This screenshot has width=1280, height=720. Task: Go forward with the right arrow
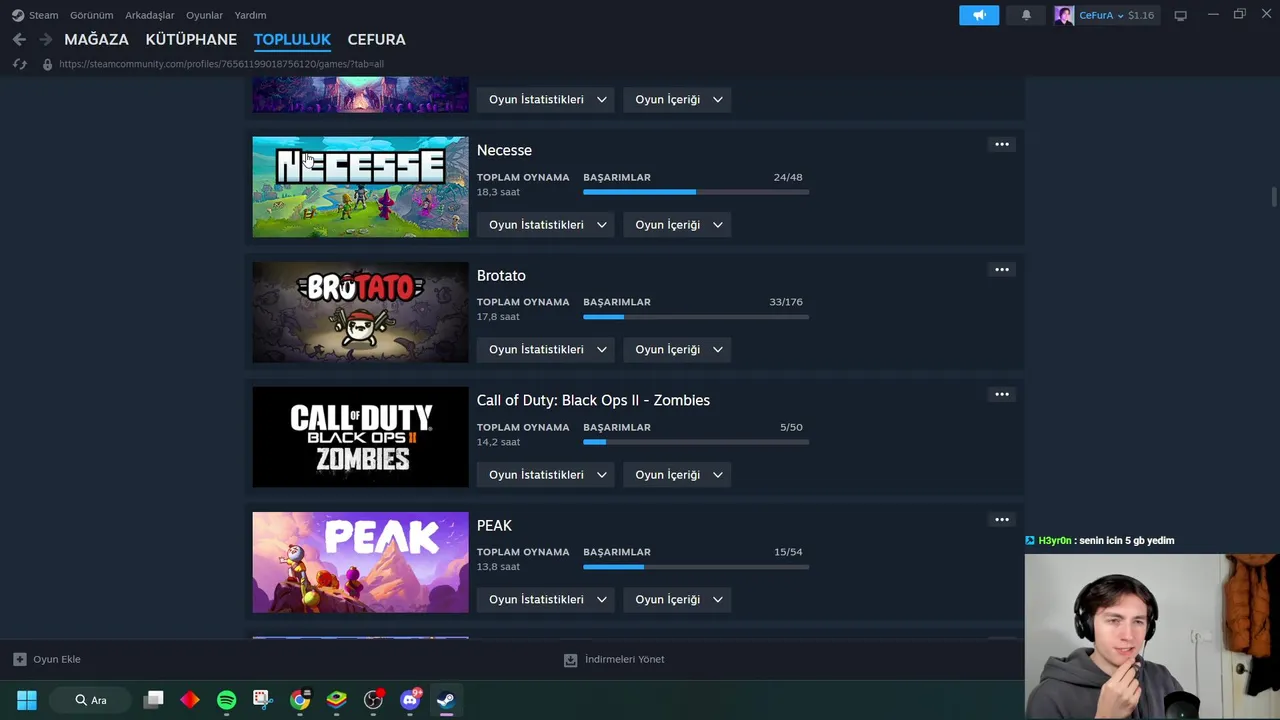pos(45,39)
